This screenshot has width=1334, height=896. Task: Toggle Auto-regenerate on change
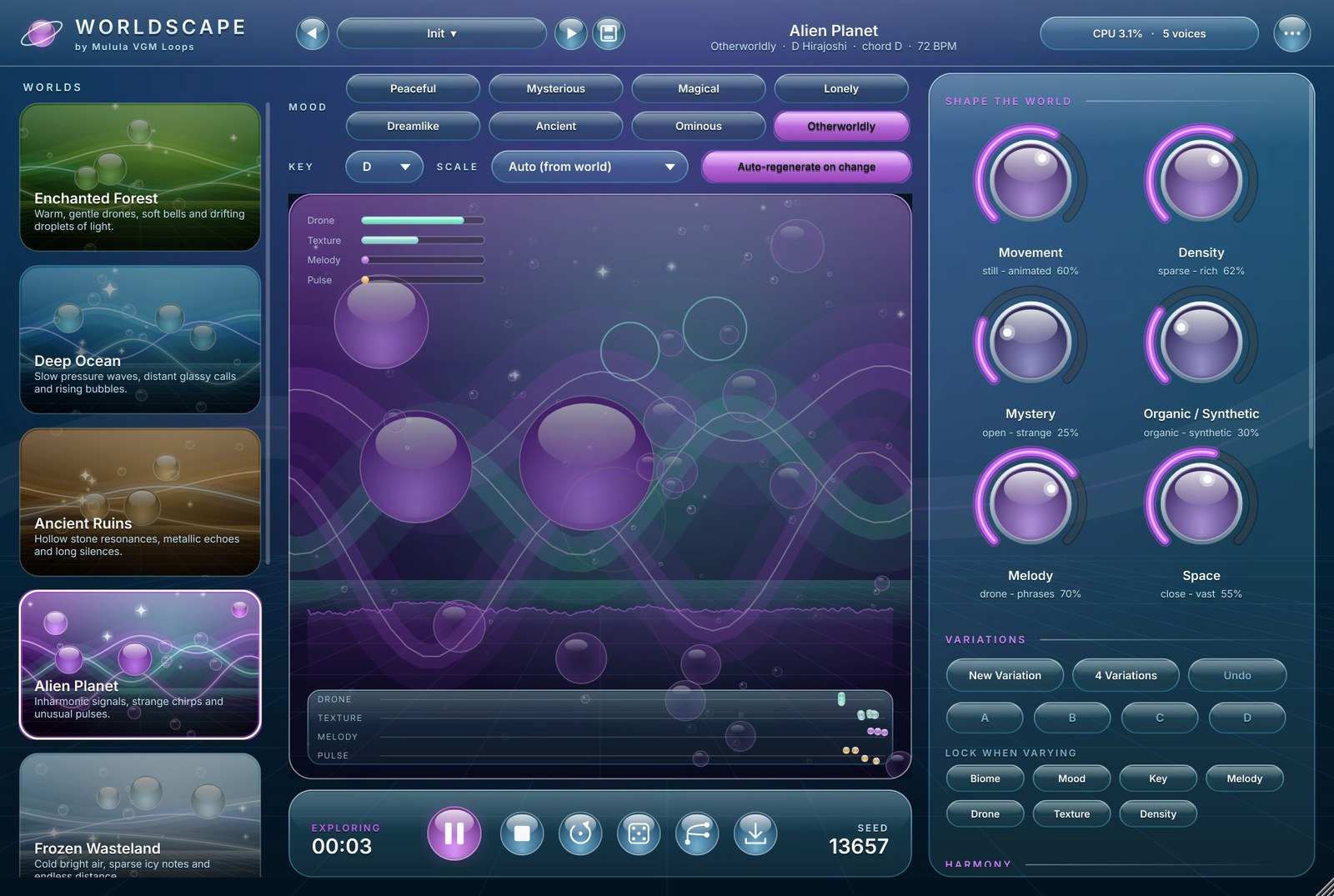coord(806,167)
